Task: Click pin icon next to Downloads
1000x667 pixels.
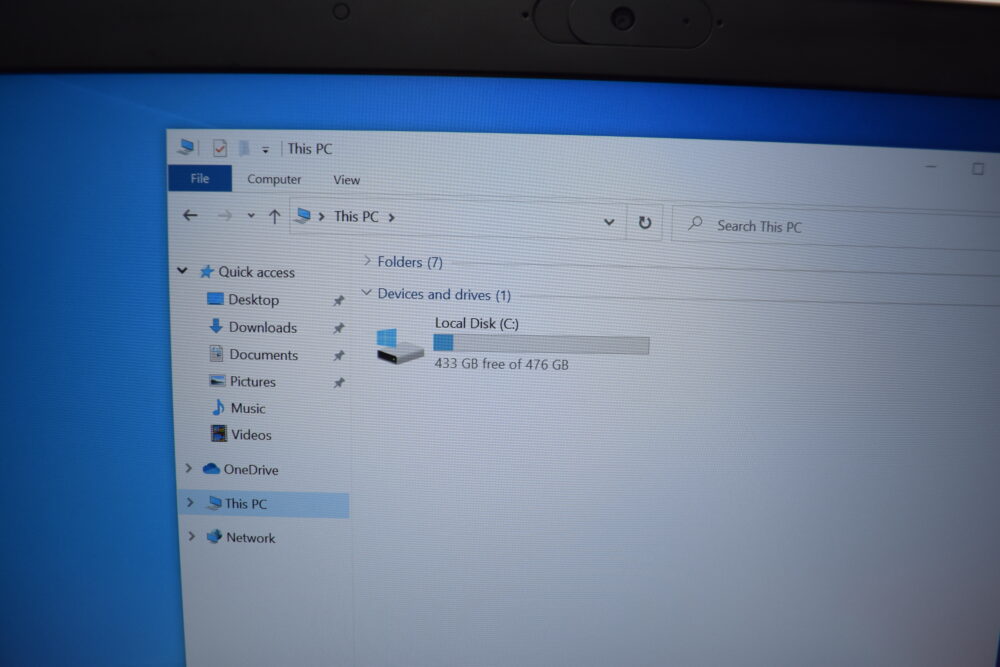Action: [339, 328]
